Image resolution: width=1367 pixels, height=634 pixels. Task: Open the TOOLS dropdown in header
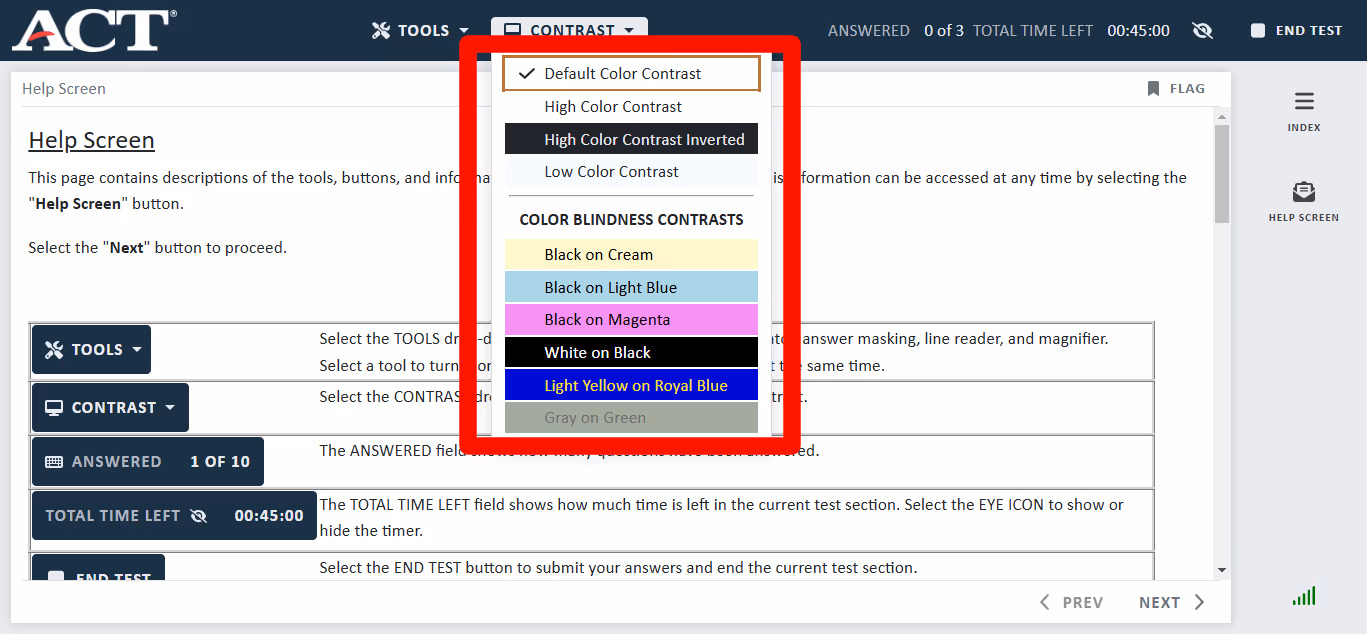point(420,30)
